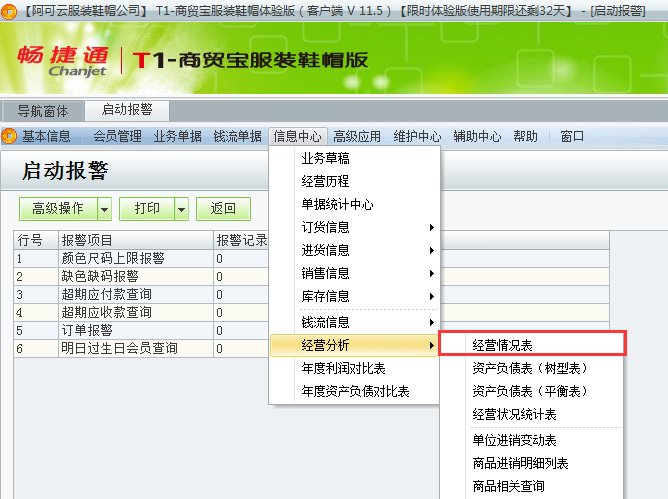Open 商品进销明细列表 in the submenu
668x499 pixels.
532,463
